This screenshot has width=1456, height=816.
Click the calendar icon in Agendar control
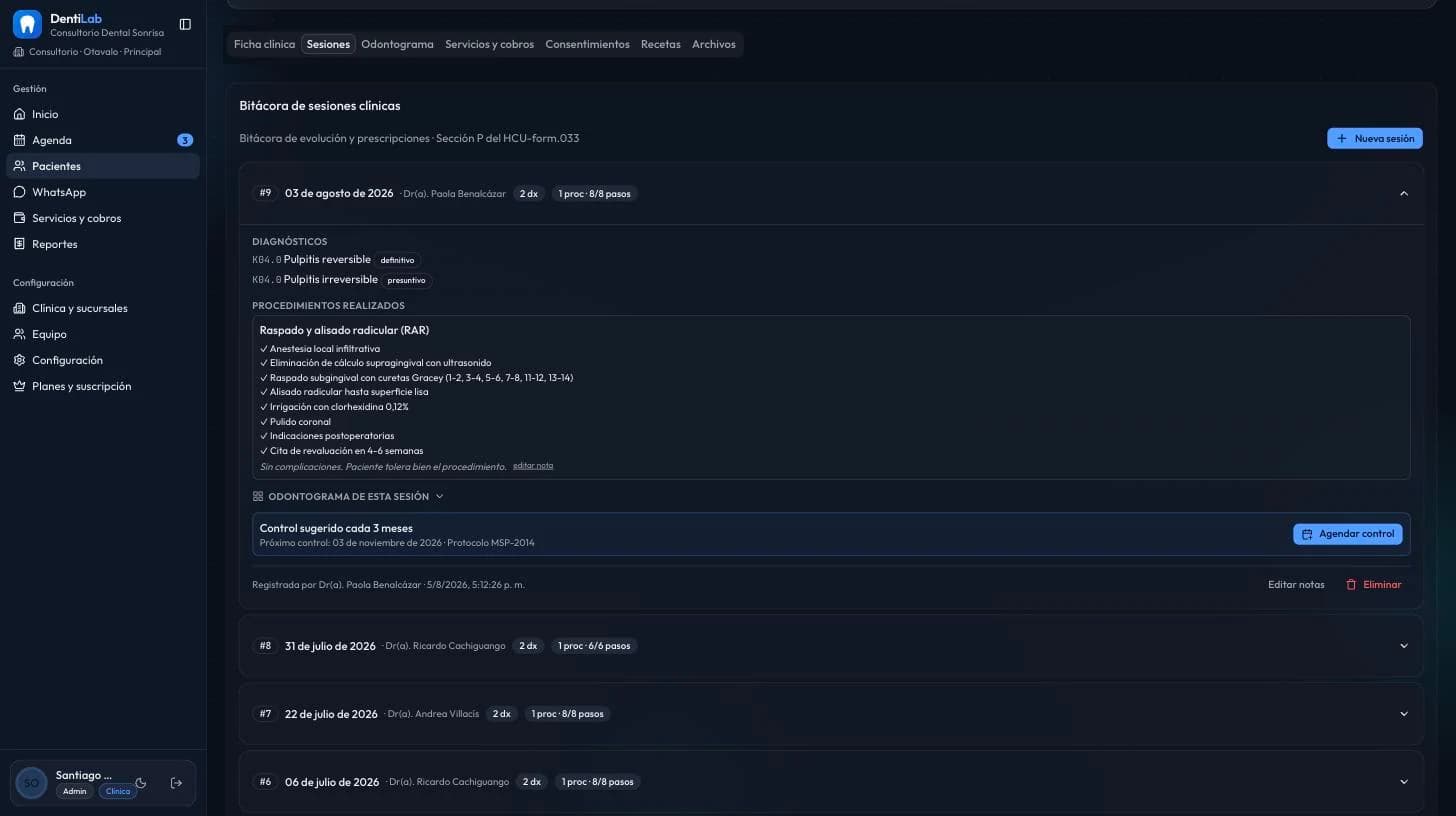(1307, 535)
